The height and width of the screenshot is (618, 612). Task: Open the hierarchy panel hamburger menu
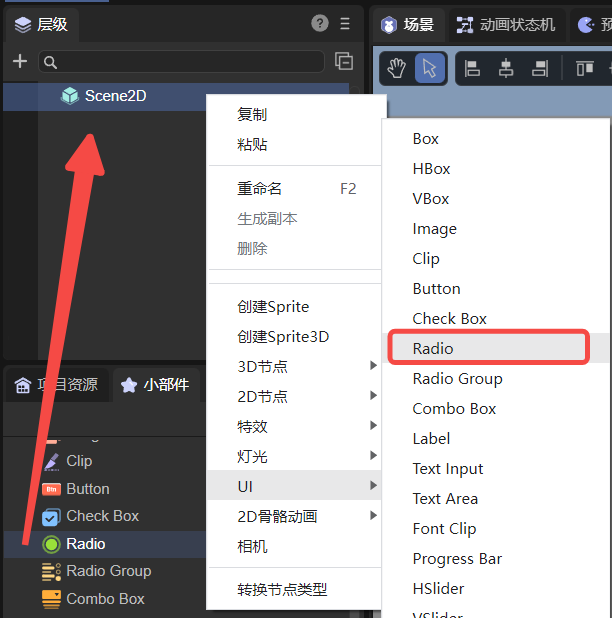[345, 24]
